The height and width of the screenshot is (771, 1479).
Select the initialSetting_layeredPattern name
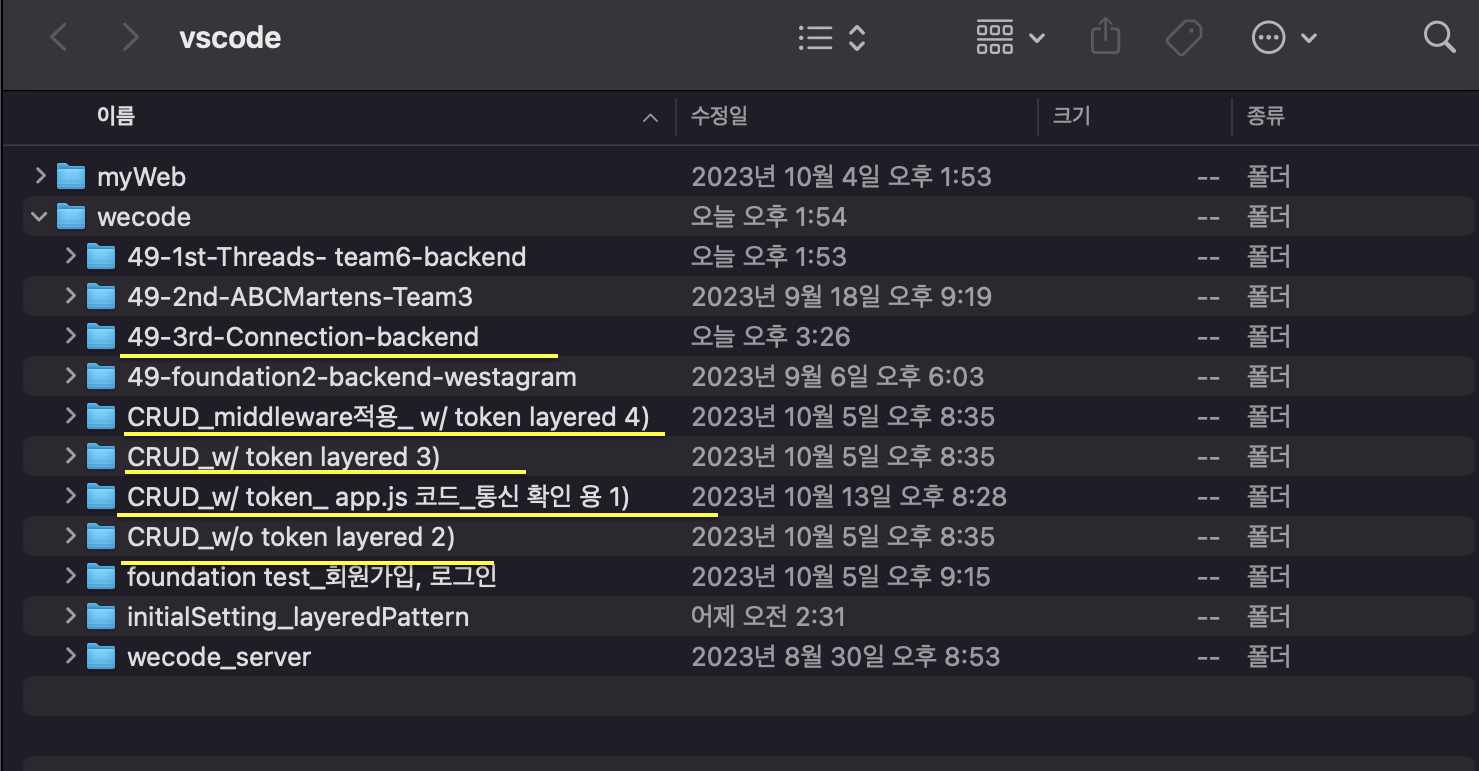(x=298, y=617)
